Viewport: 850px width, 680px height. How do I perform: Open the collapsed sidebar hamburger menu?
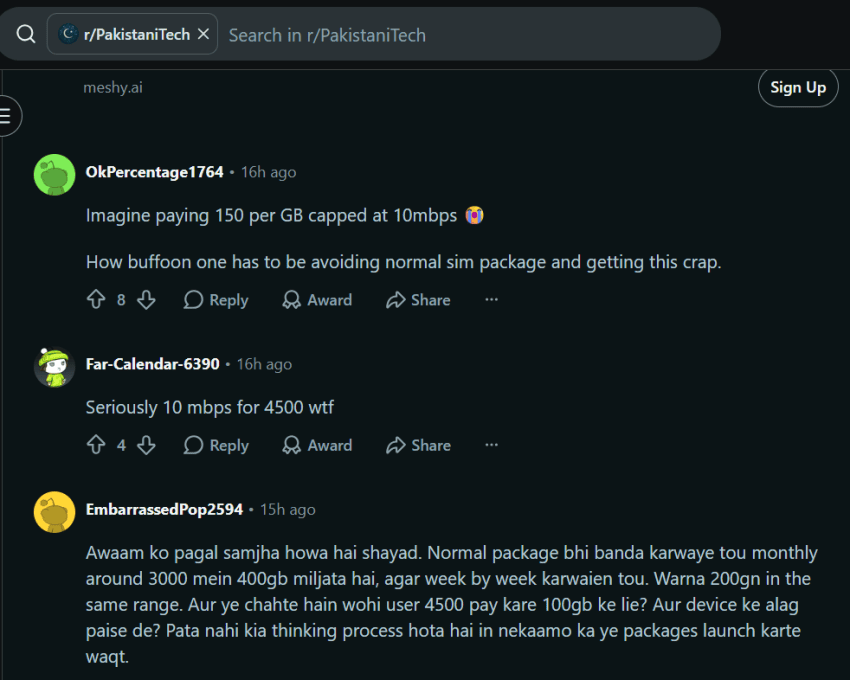pyautogui.click(x=7, y=116)
